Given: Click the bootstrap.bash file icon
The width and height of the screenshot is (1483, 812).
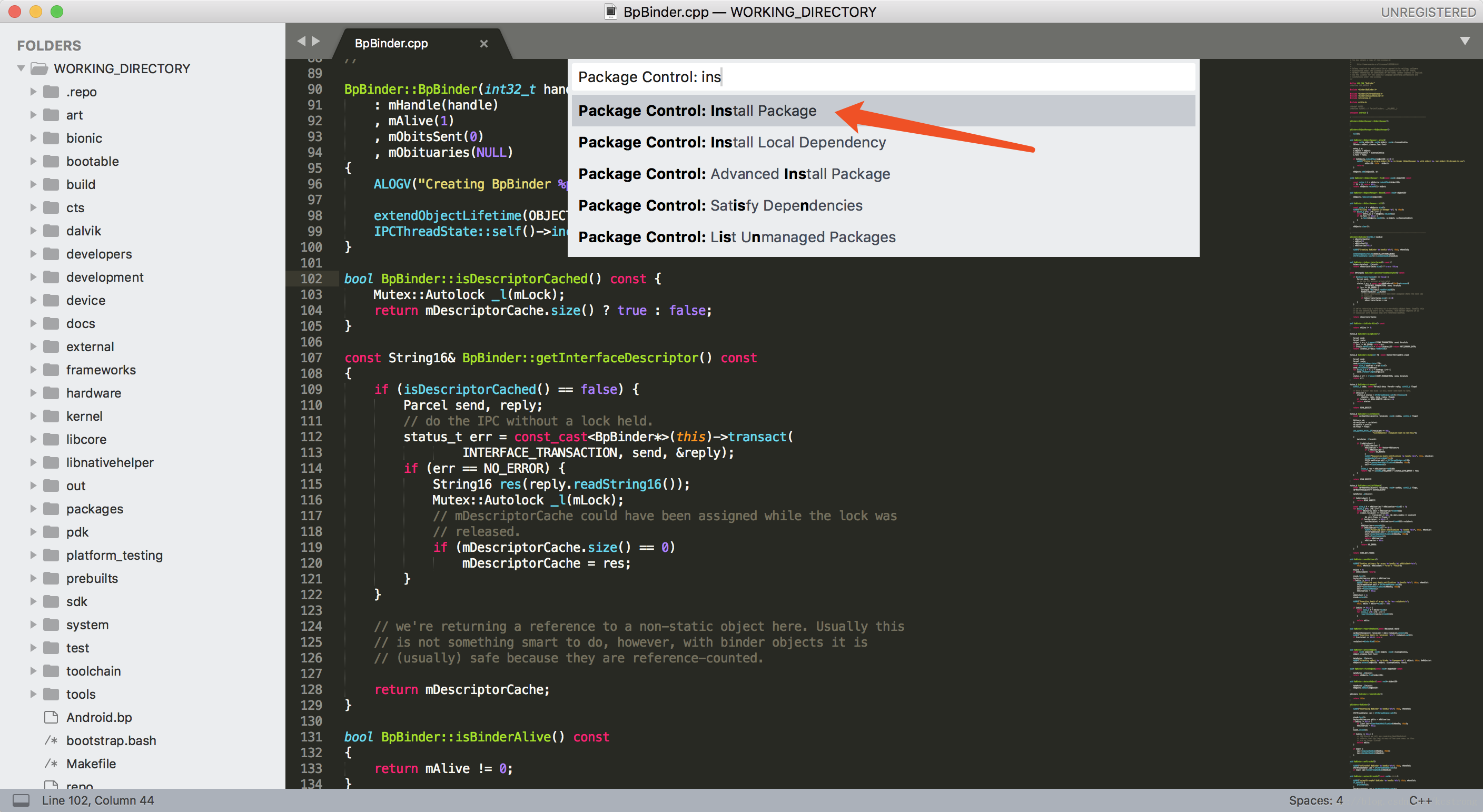Looking at the screenshot, I should tap(51, 740).
